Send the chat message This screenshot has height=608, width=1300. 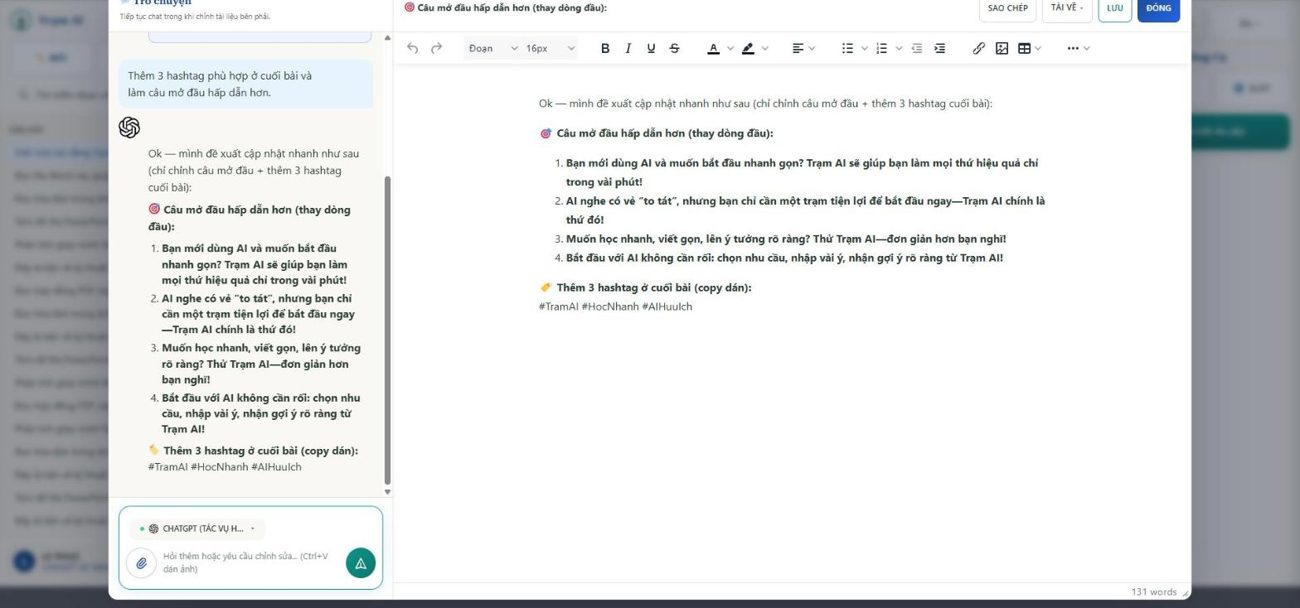(x=361, y=563)
